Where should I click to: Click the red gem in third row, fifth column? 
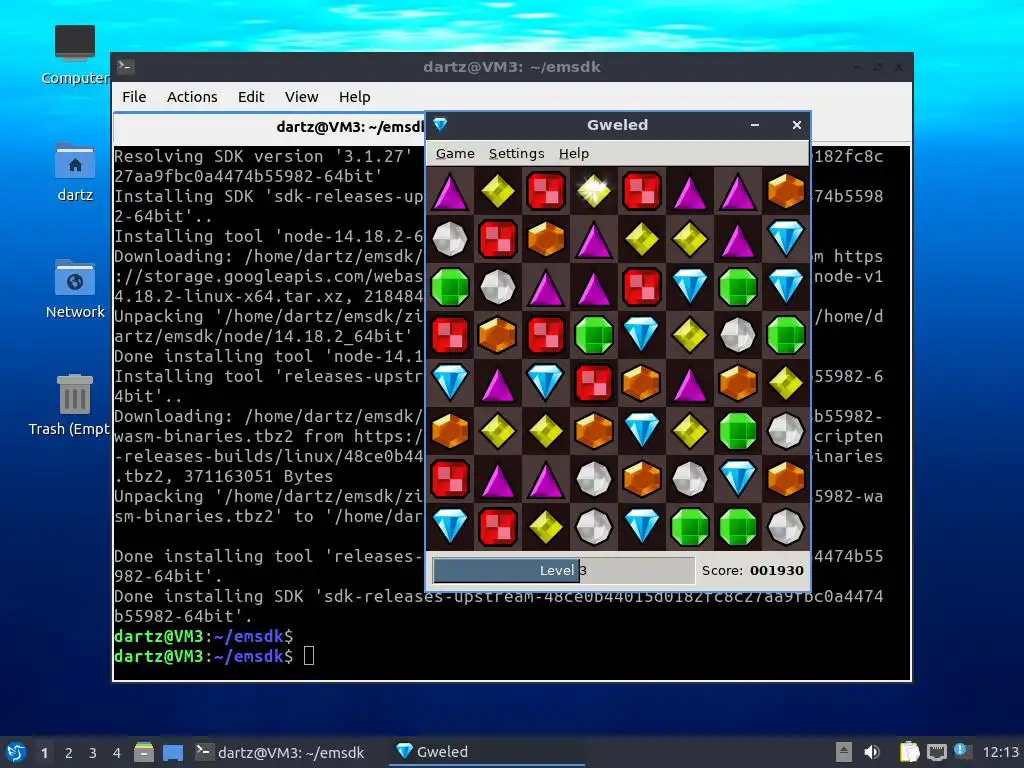point(642,287)
